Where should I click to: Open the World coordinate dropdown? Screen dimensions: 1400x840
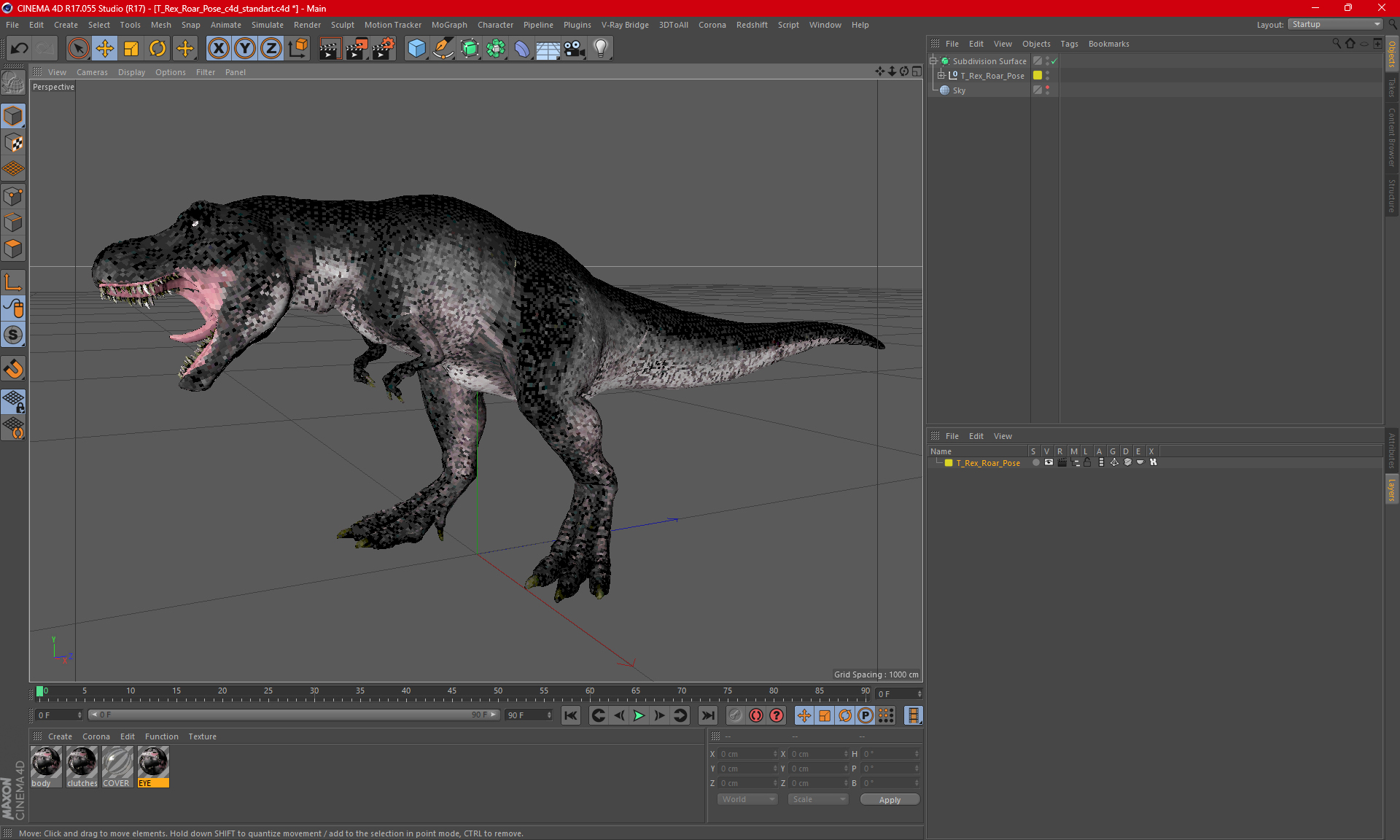[747, 799]
